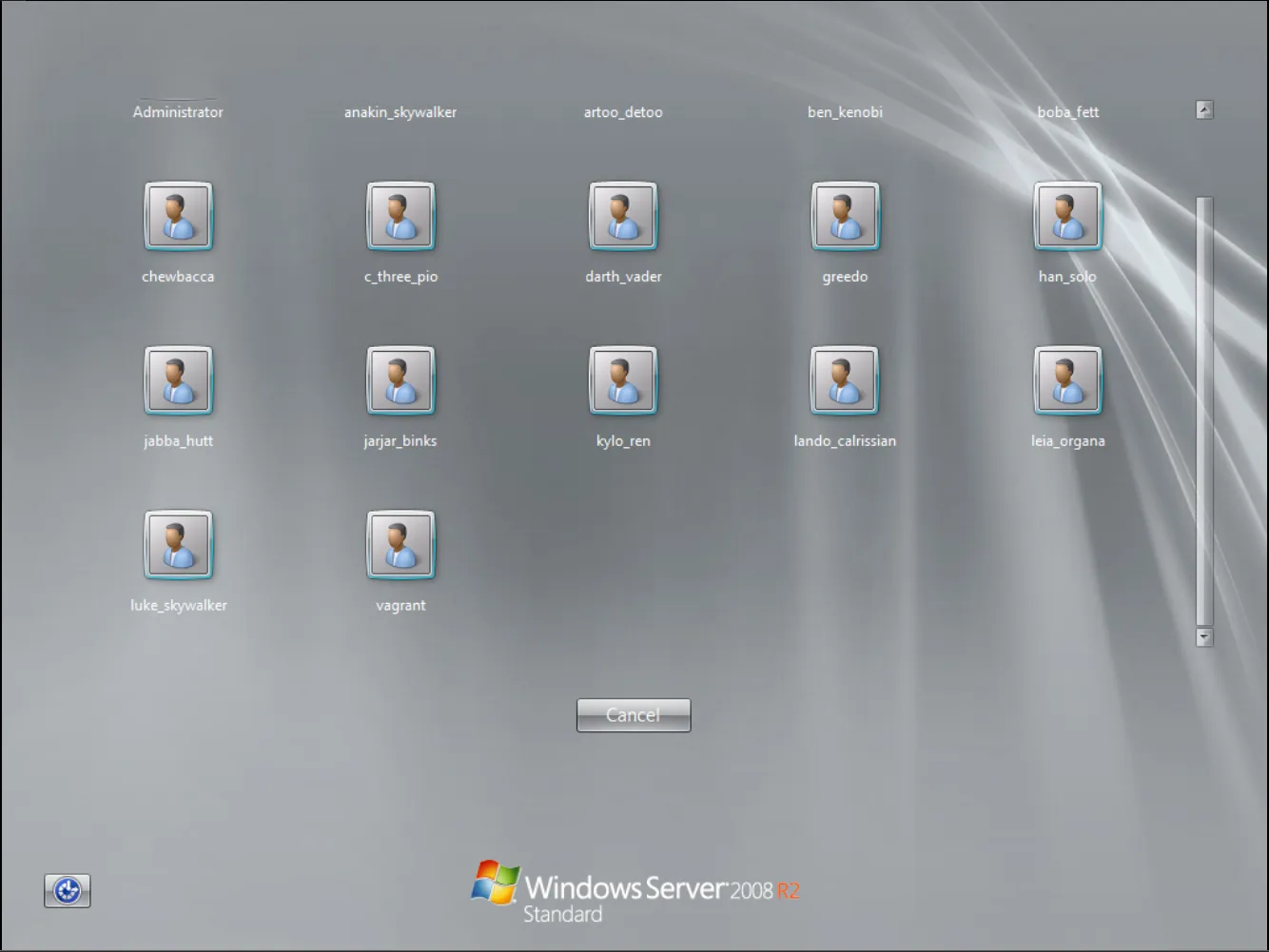Click the Cancel button

[634, 715]
